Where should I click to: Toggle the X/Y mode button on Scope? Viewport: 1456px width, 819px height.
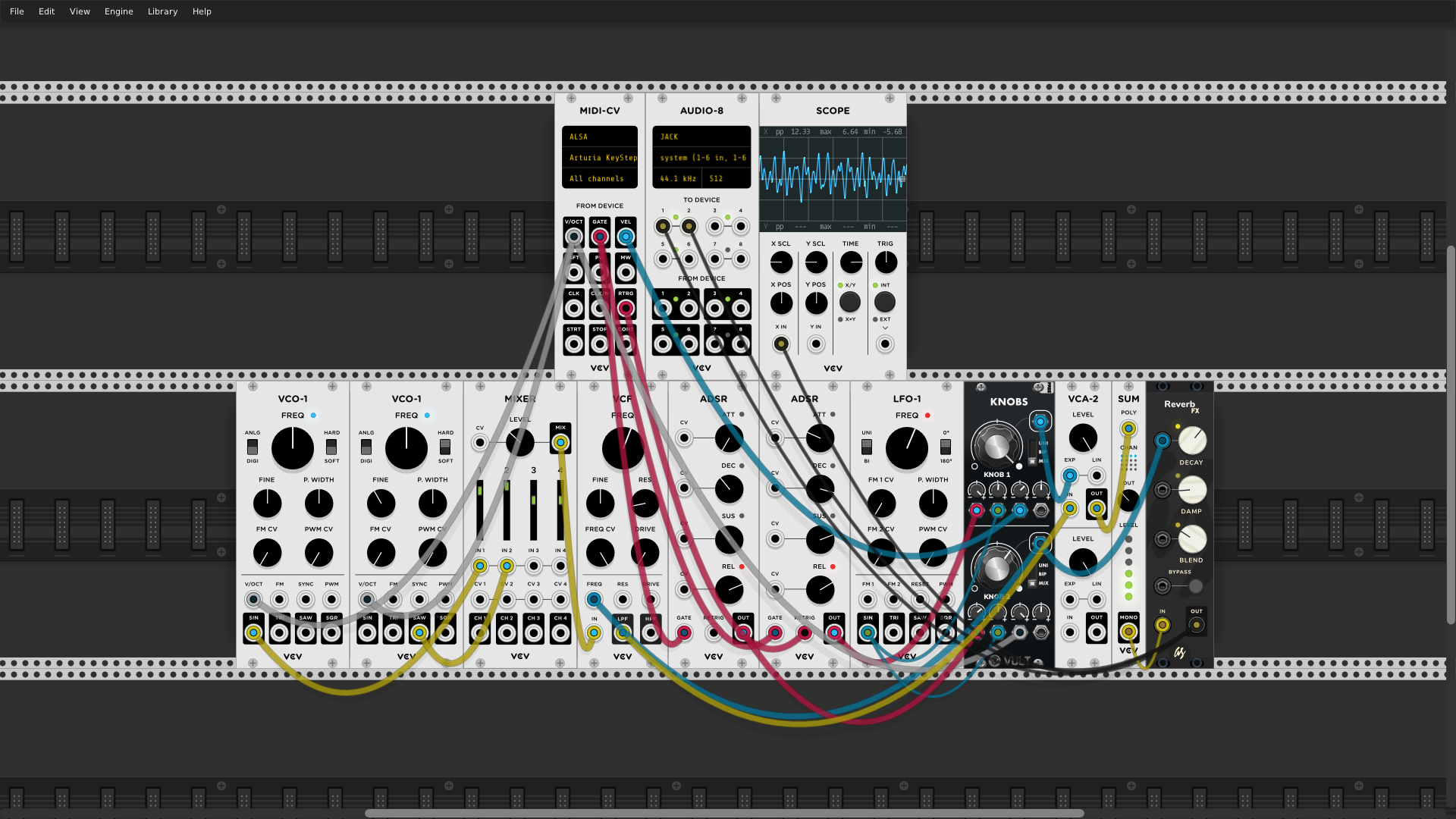click(x=850, y=302)
